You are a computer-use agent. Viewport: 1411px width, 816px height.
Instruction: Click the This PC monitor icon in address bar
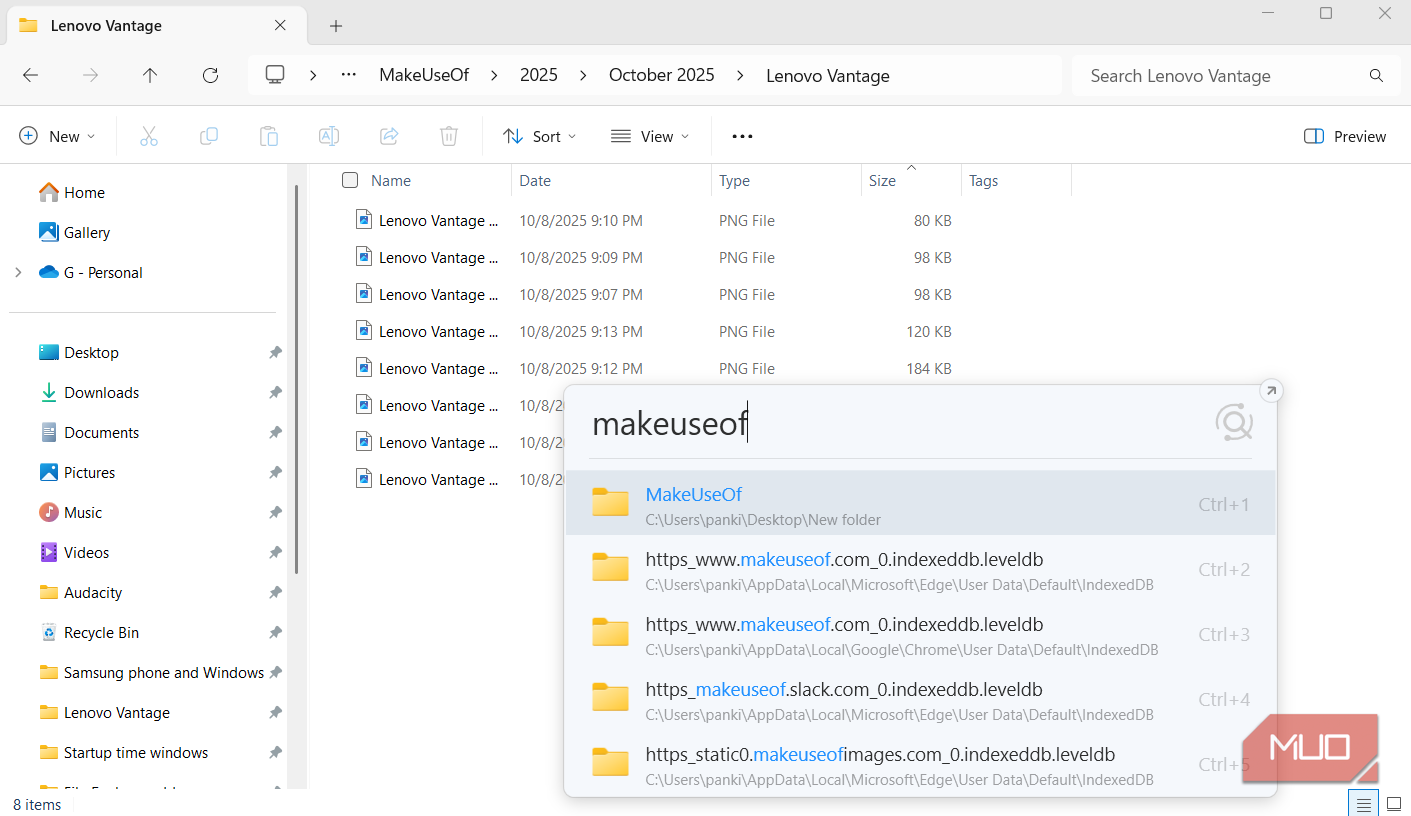point(275,75)
